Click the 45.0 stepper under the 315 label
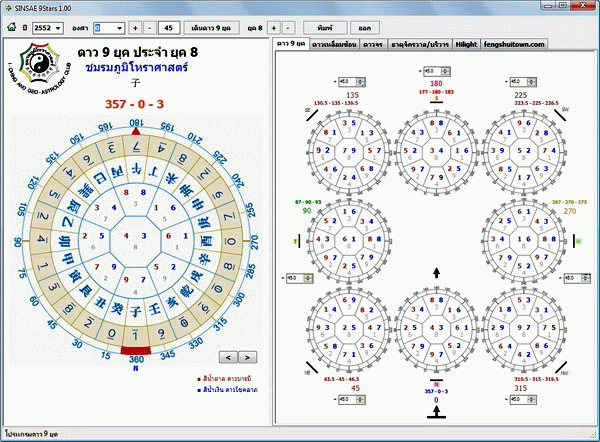This screenshot has height=442, width=600. 523,400
